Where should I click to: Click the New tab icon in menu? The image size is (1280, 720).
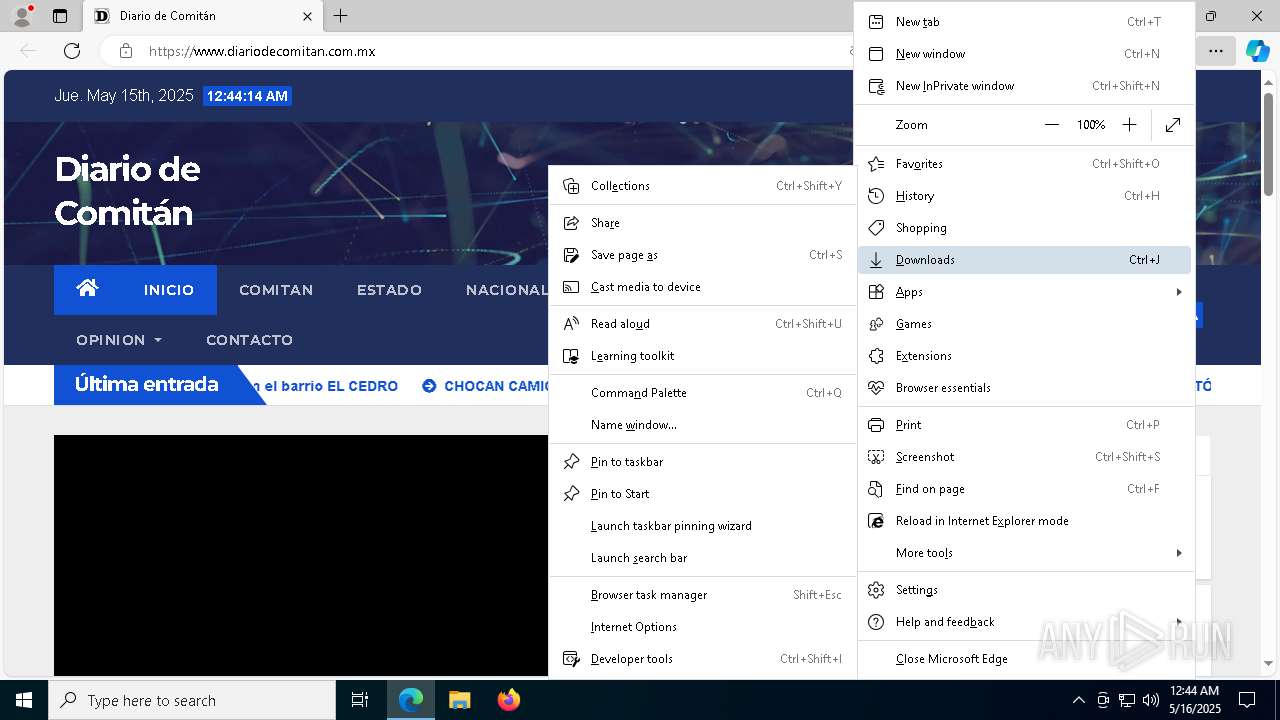click(x=876, y=22)
